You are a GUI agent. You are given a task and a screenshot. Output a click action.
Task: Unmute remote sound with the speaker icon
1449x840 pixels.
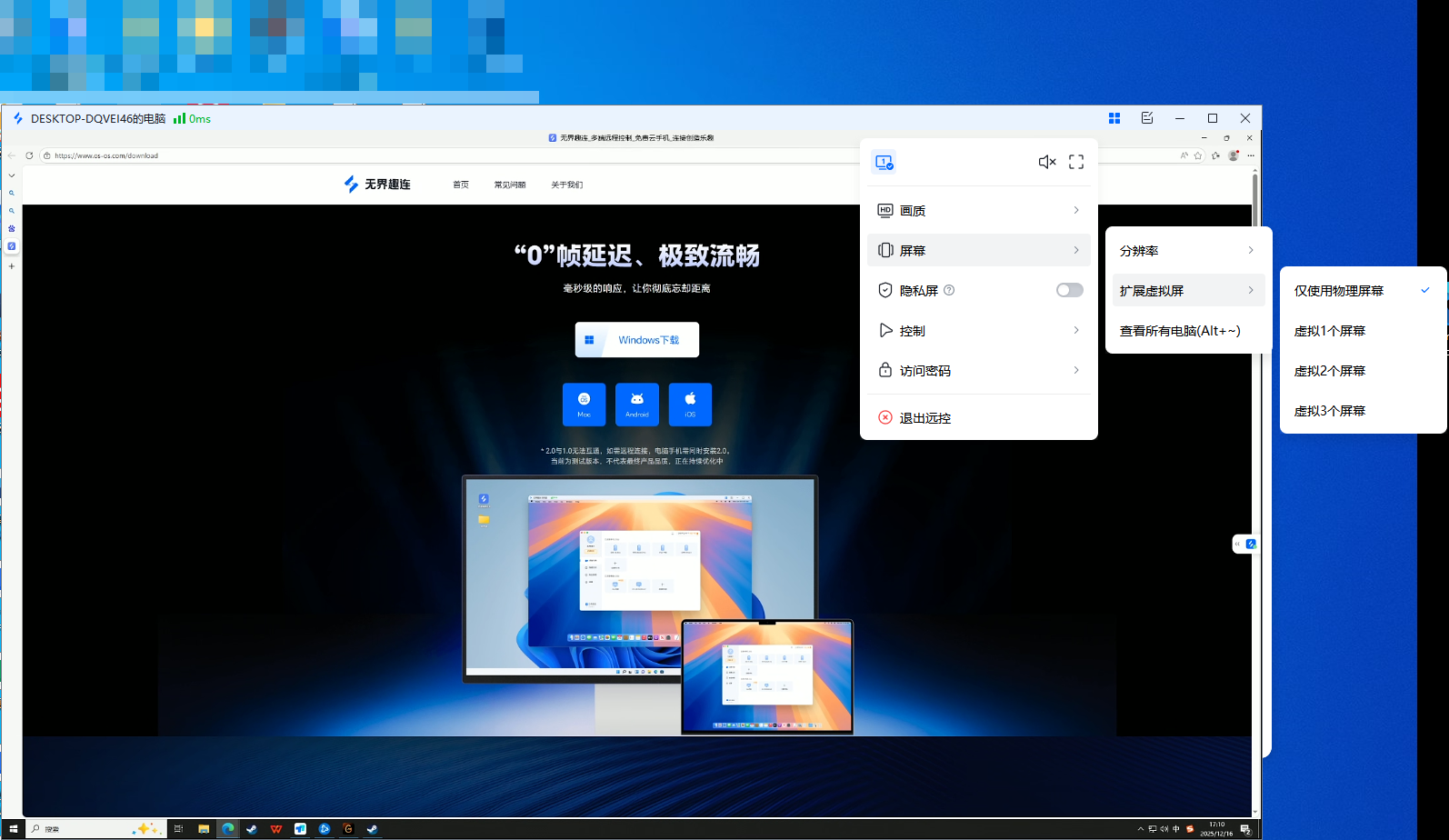[x=1047, y=162]
